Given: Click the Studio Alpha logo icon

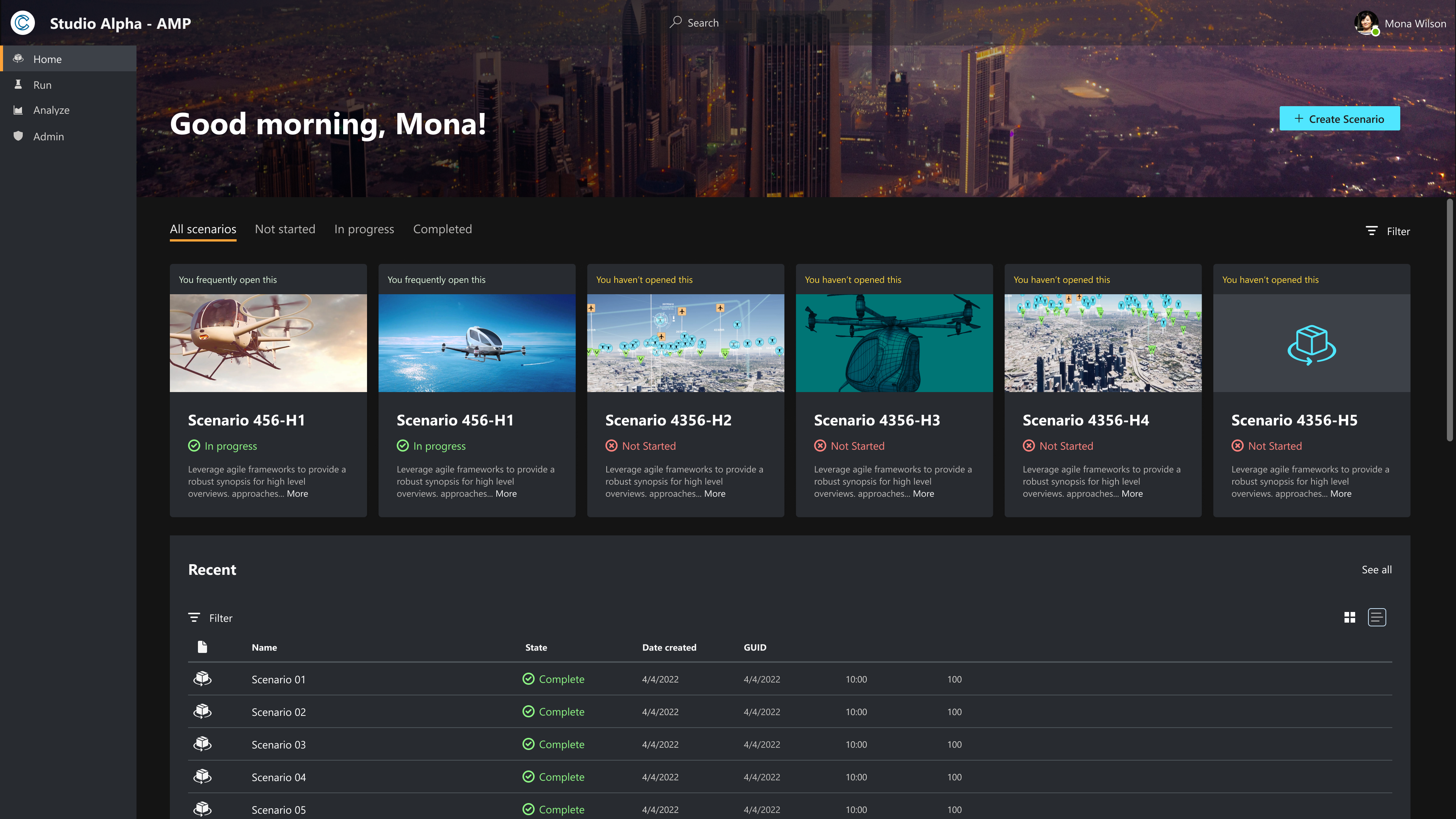Looking at the screenshot, I should (23, 23).
